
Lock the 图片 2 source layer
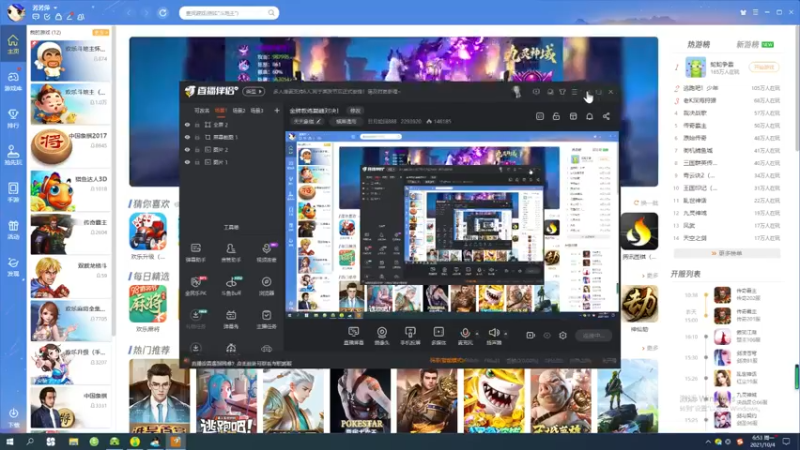pos(197,149)
